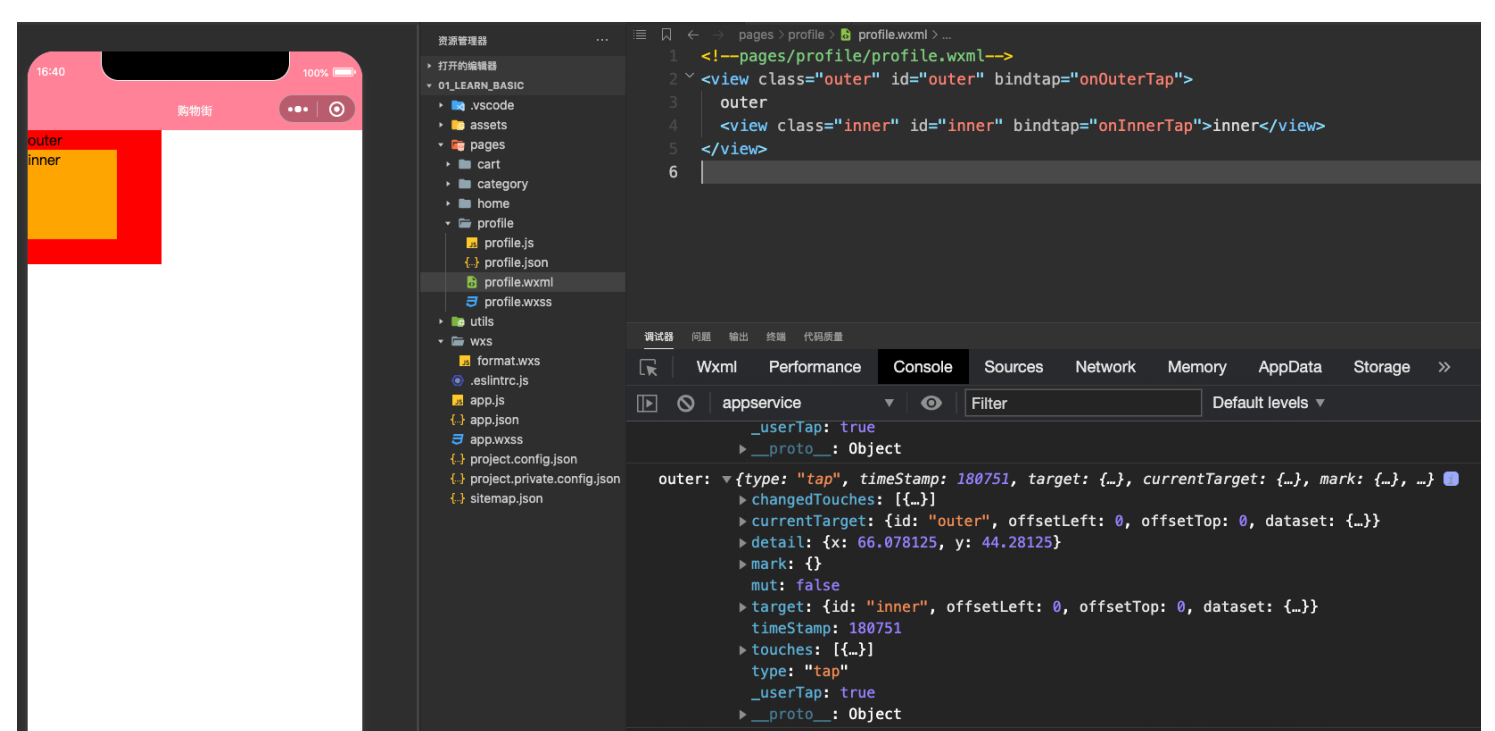This screenshot has width=1495, height=731.
Task: Switch to the Network tab
Action: 1106,367
